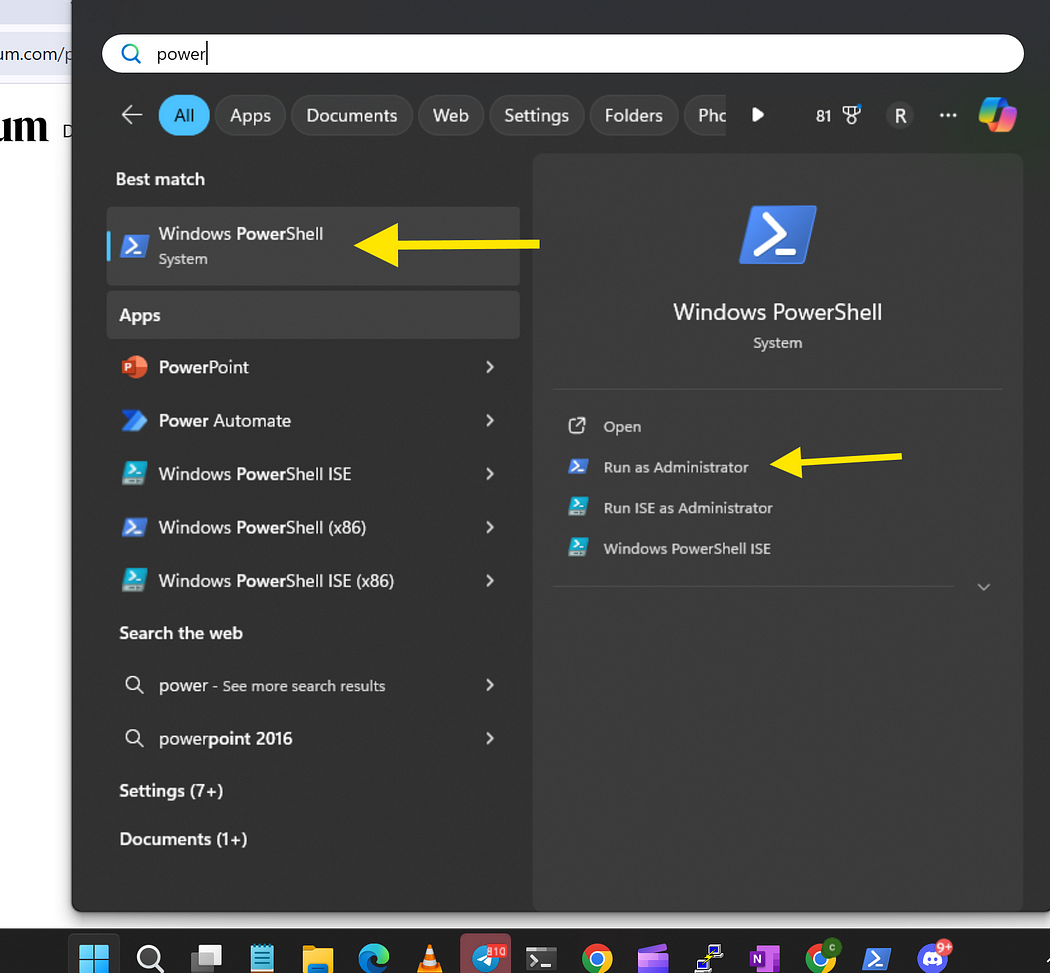
Task: Open Documents (1+) results group
Action: point(183,839)
